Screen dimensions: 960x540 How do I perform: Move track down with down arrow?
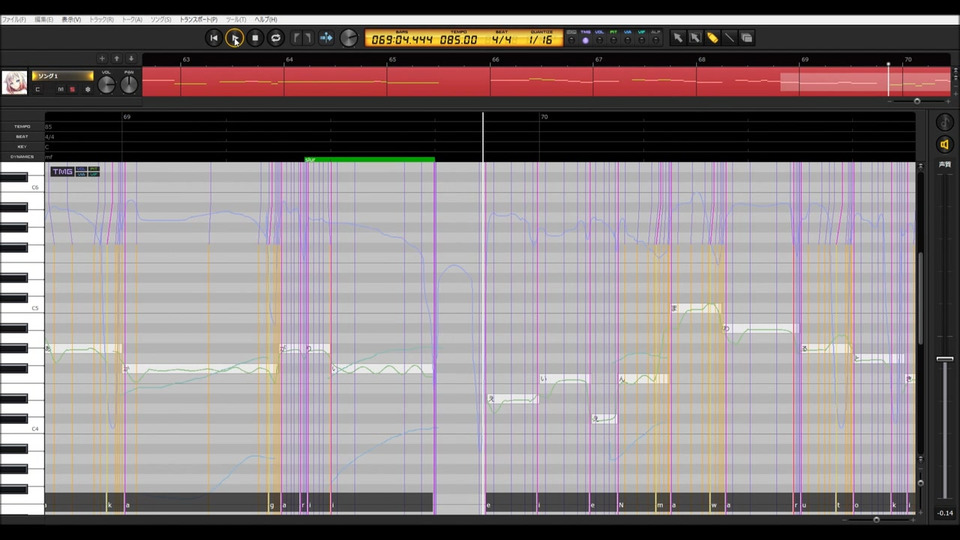(x=131, y=58)
